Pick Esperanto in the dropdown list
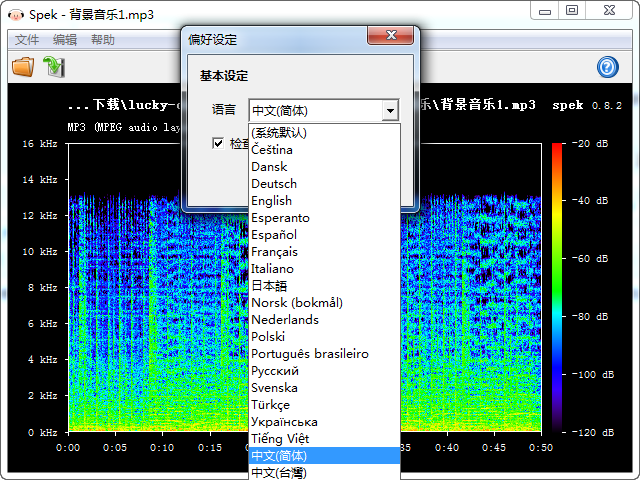Viewport: 640px width, 480px height. click(324, 218)
